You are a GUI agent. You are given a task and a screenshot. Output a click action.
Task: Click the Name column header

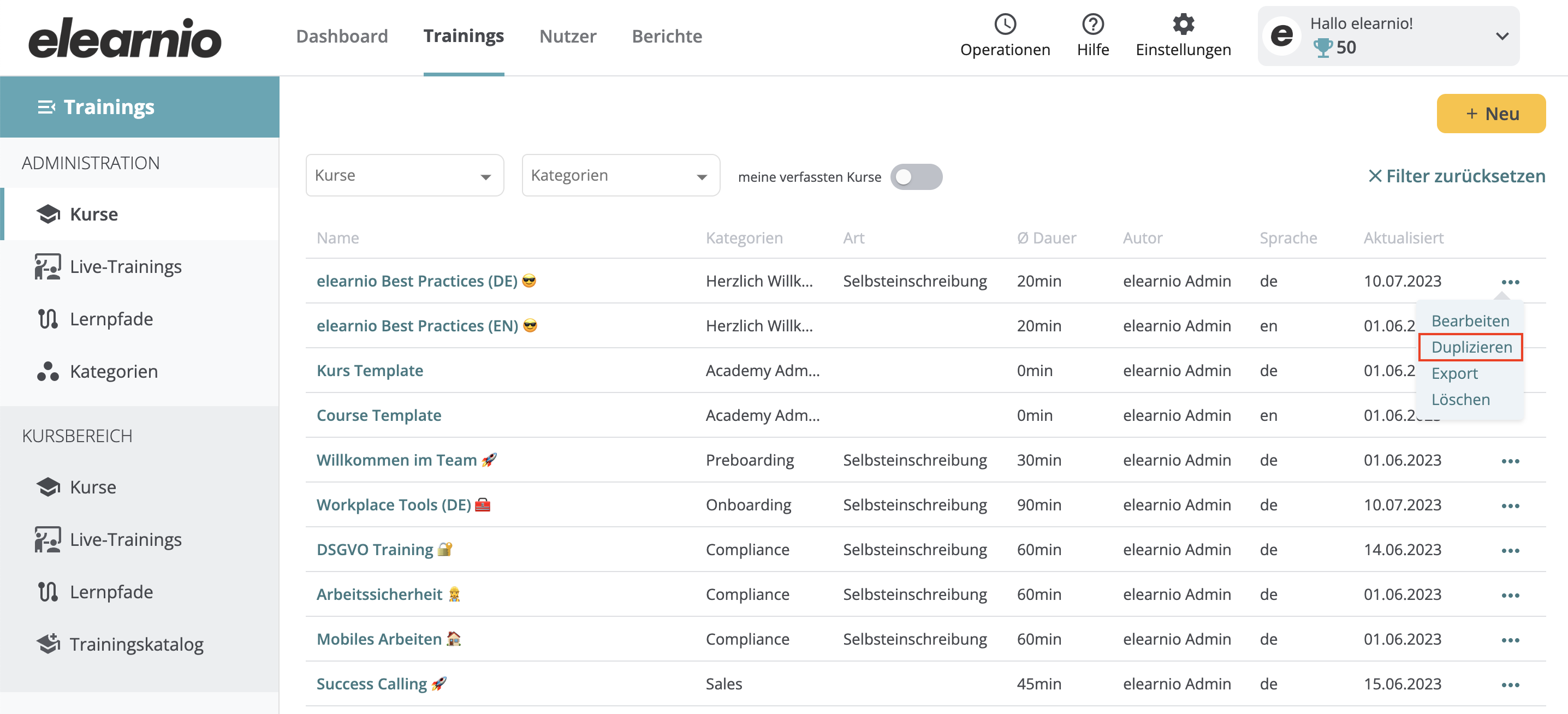tap(338, 238)
